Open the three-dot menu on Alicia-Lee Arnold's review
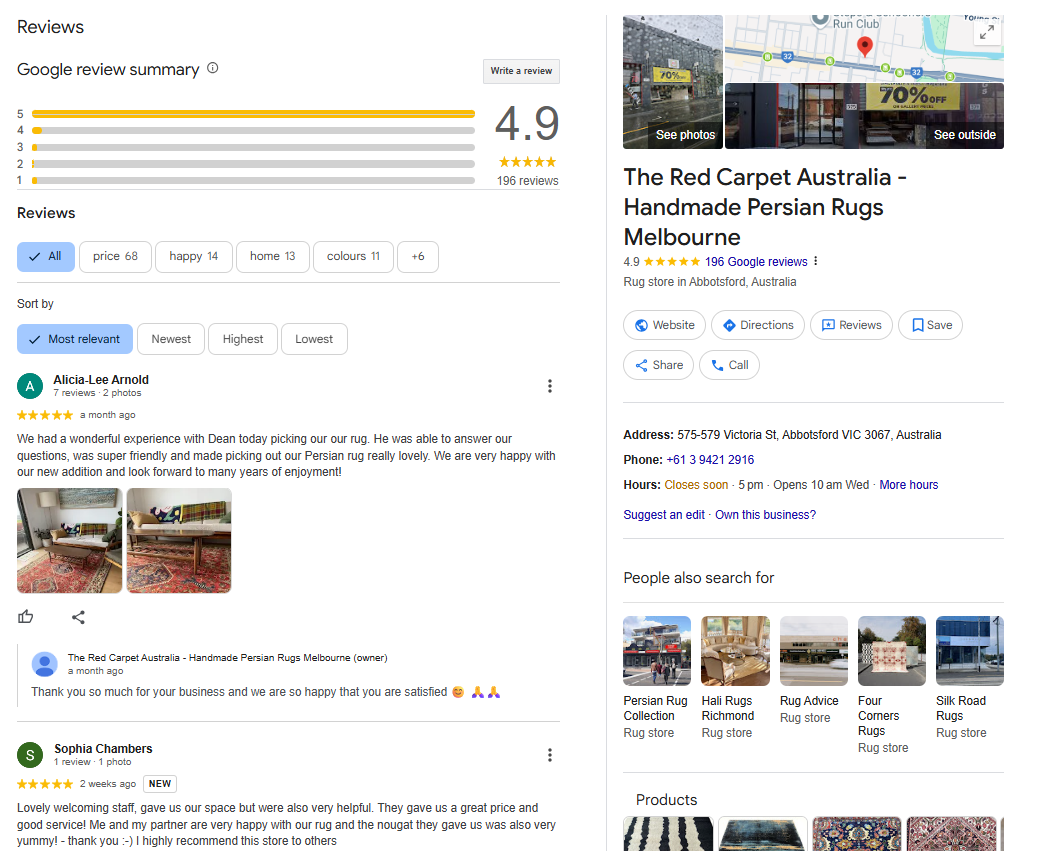The height and width of the screenshot is (851, 1053). [x=549, y=386]
